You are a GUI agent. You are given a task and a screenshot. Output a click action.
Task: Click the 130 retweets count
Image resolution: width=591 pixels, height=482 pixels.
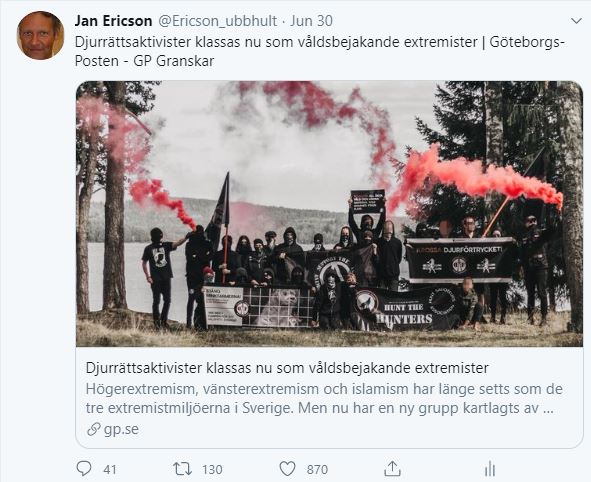212,470
